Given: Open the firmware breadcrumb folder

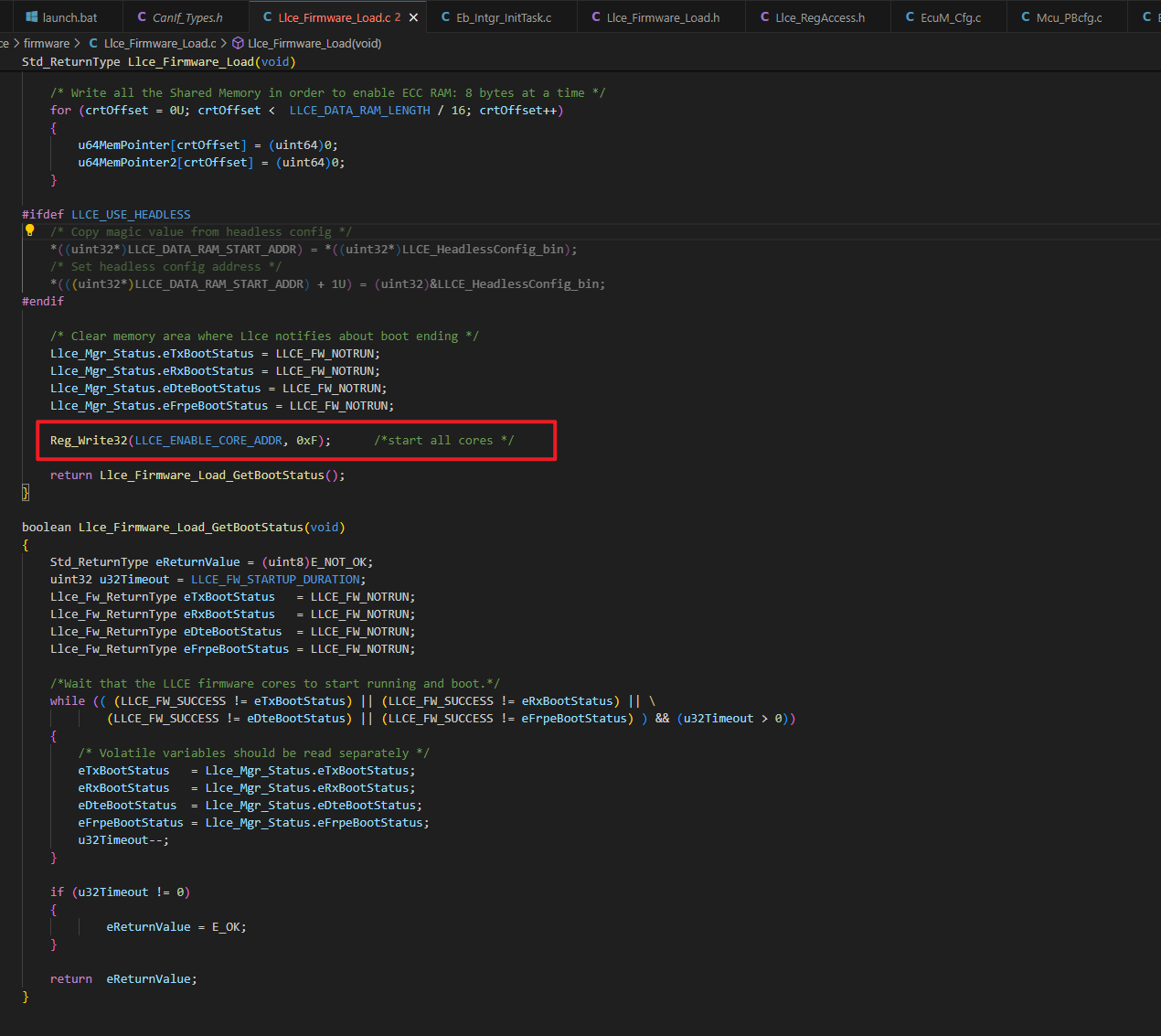Looking at the screenshot, I should pyautogui.click(x=47, y=43).
